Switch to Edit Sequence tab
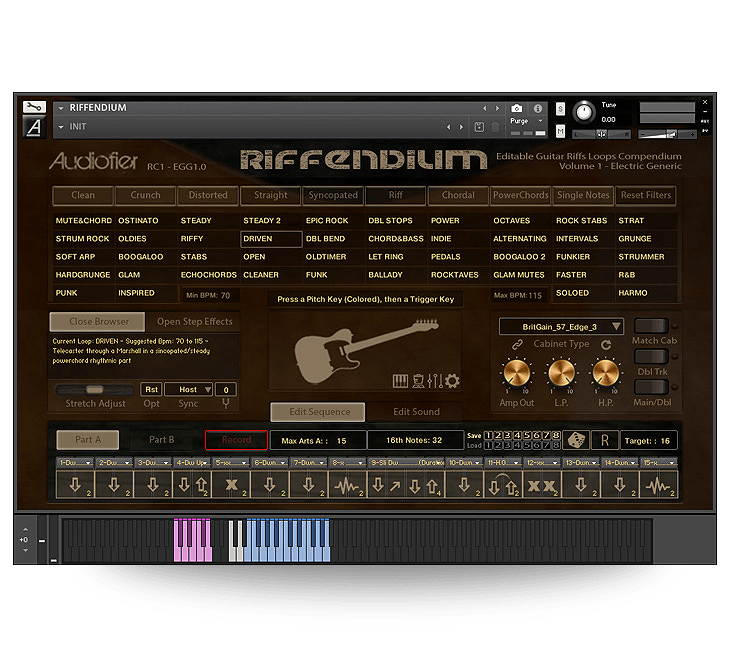Screen dimensions: 730x655 tap(318, 412)
